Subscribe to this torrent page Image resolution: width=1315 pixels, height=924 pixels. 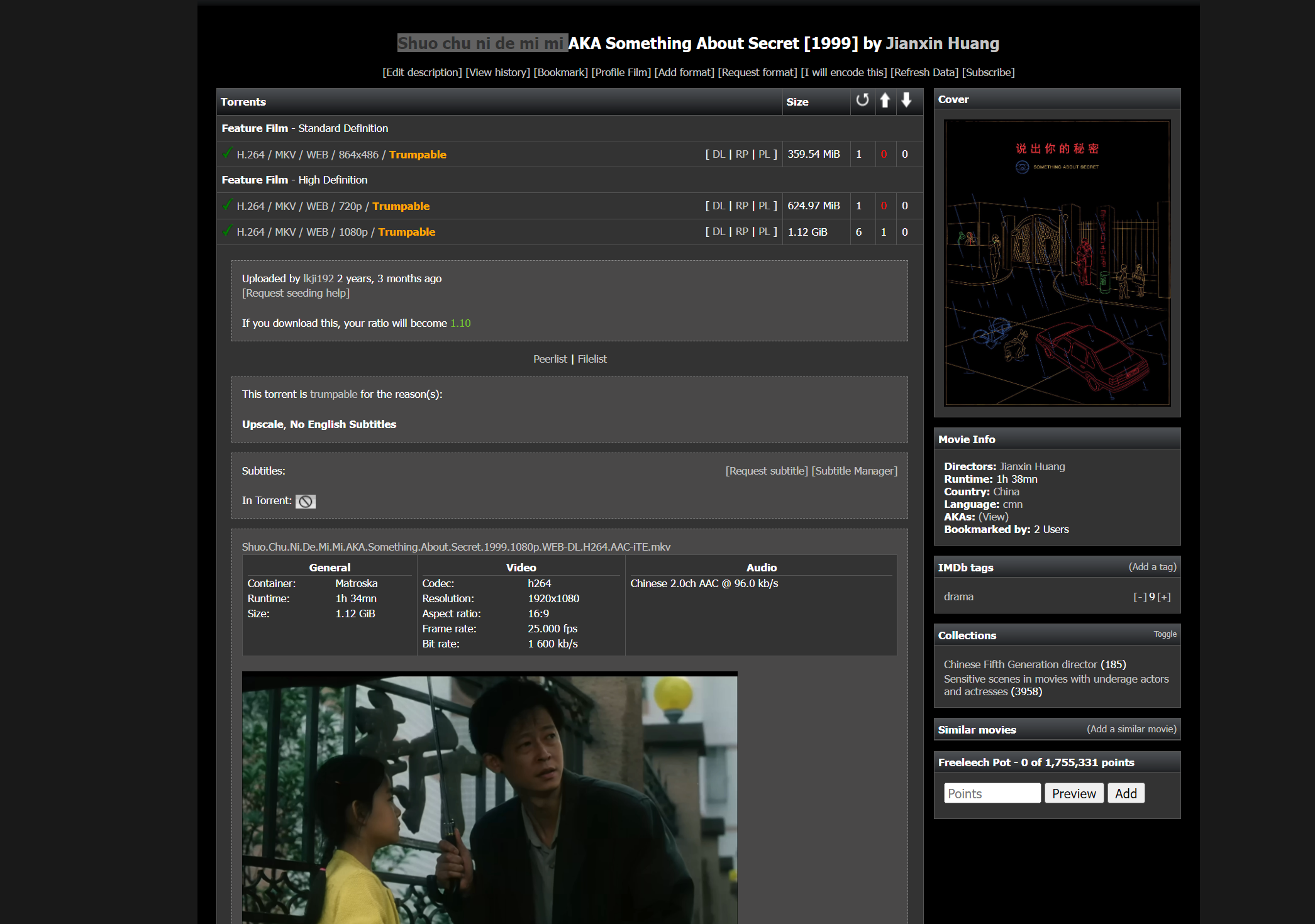(987, 72)
